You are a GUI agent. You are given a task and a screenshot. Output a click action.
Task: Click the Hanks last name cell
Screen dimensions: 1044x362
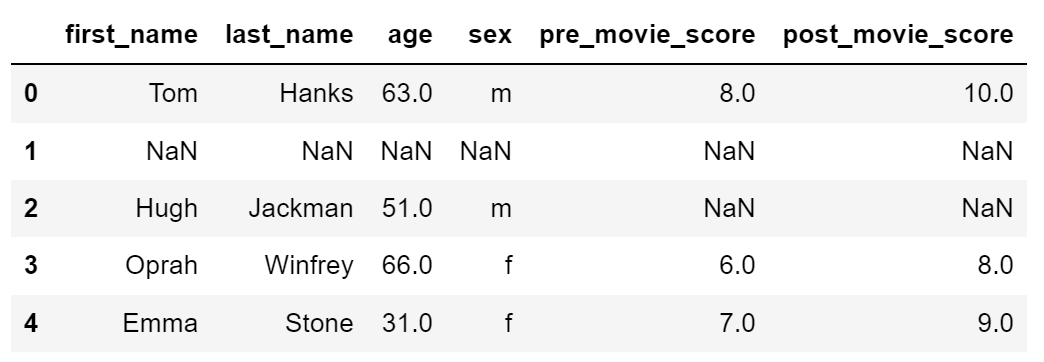(x=316, y=93)
